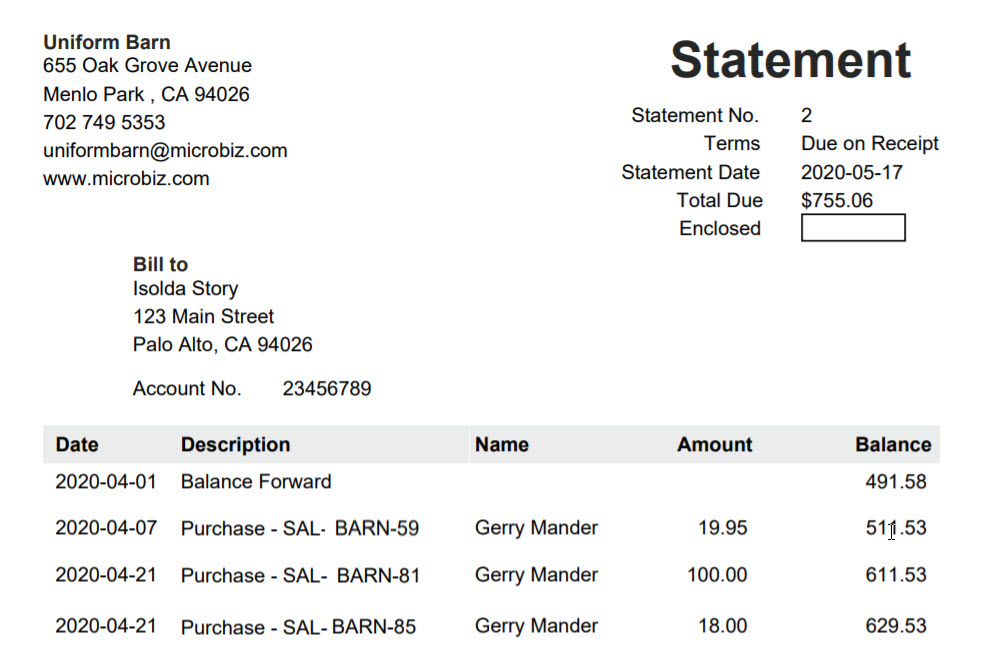982x662 pixels.
Task: Click the 100.00 amount in BARN-81 row
Action: click(x=717, y=574)
